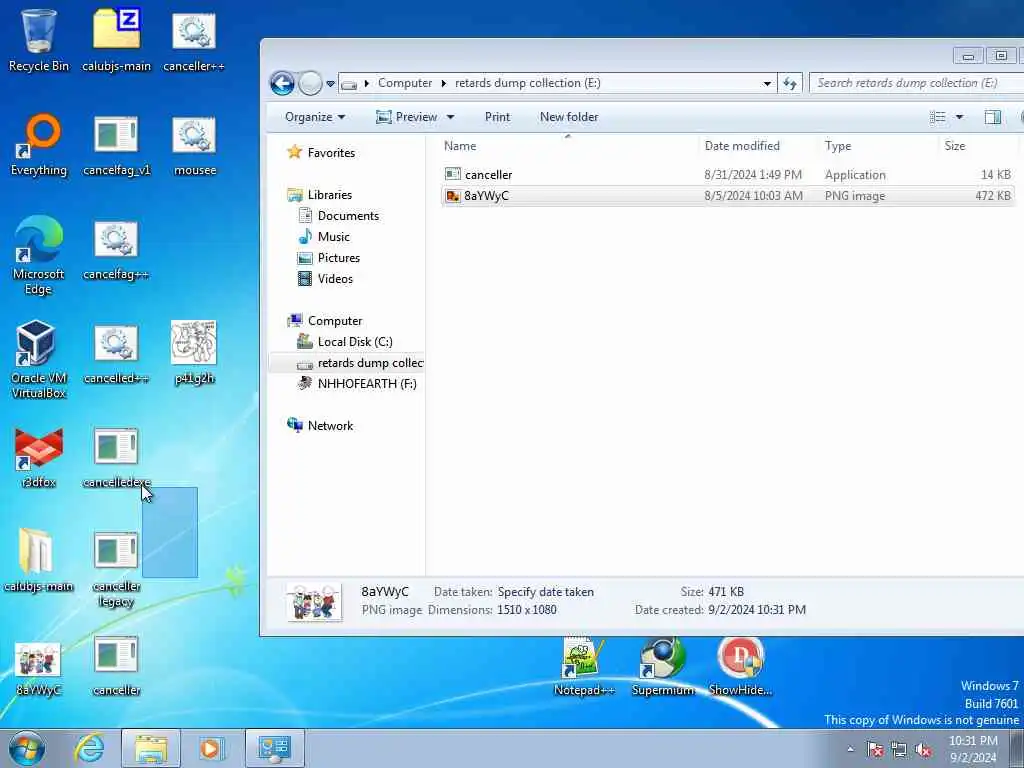Open Windows Explorer taskbar button

point(151,748)
